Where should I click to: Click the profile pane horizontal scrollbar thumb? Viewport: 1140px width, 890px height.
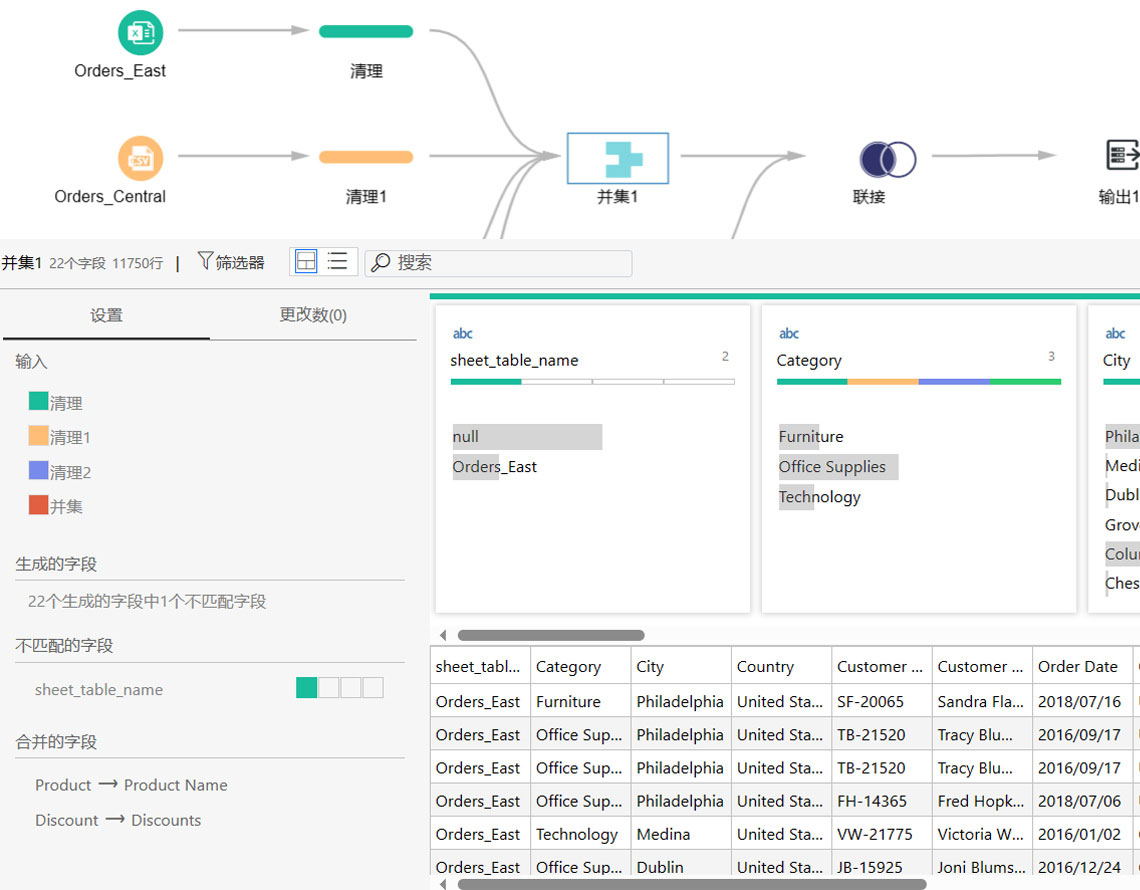click(x=551, y=636)
